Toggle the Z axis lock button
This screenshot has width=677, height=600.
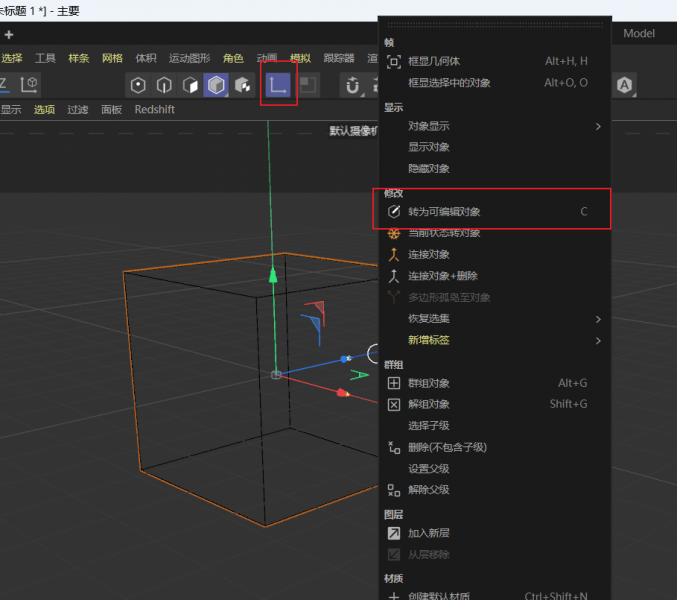[x=4, y=84]
